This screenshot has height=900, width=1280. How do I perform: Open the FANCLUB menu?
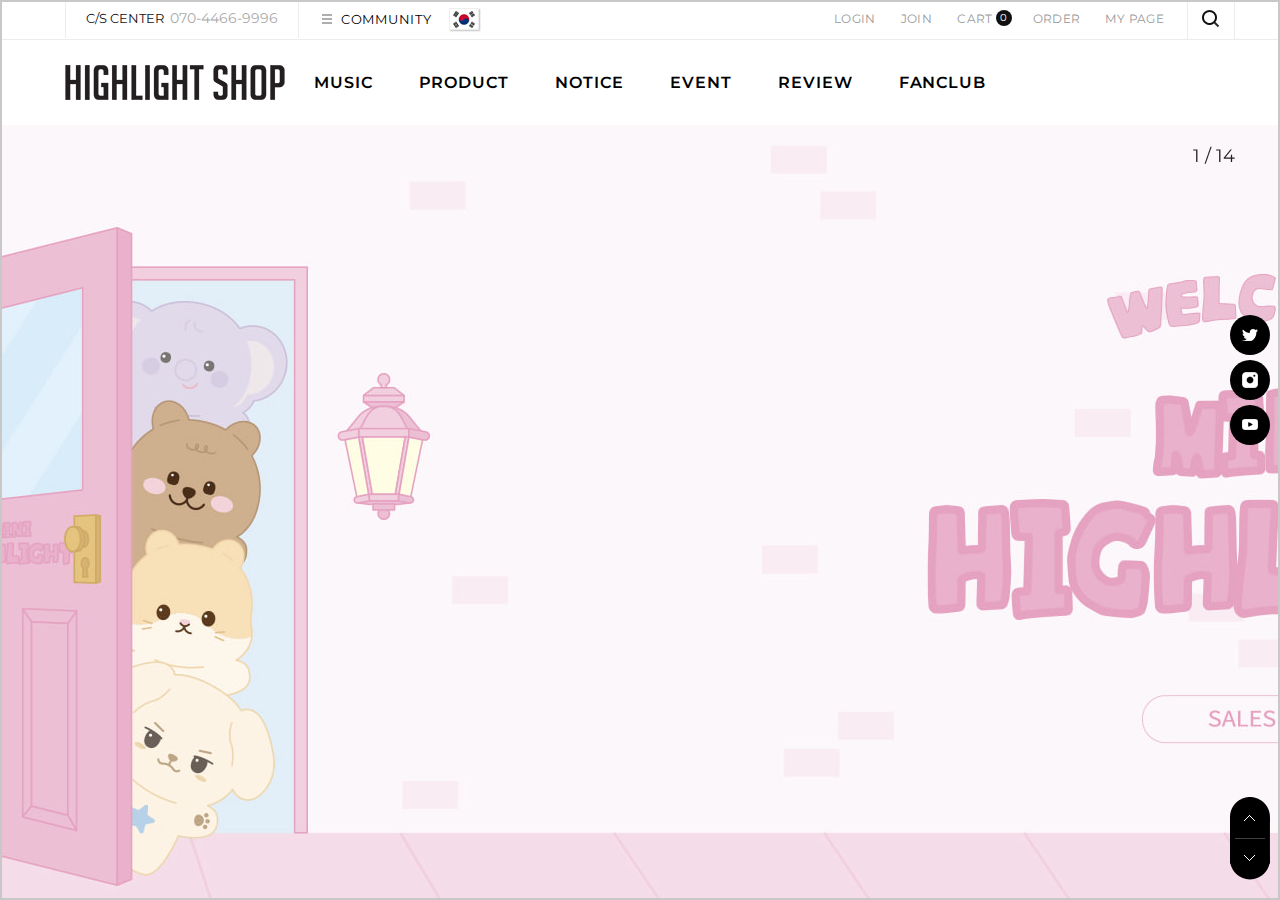tap(942, 83)
